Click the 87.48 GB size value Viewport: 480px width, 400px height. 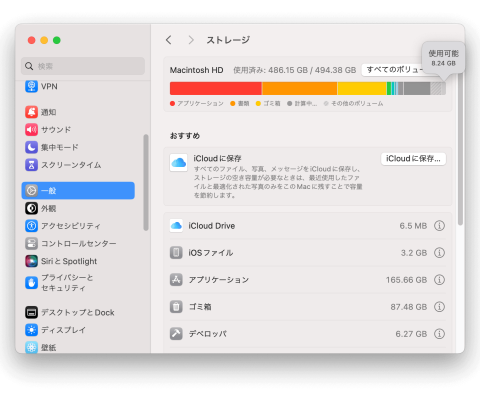pos(409,307)
